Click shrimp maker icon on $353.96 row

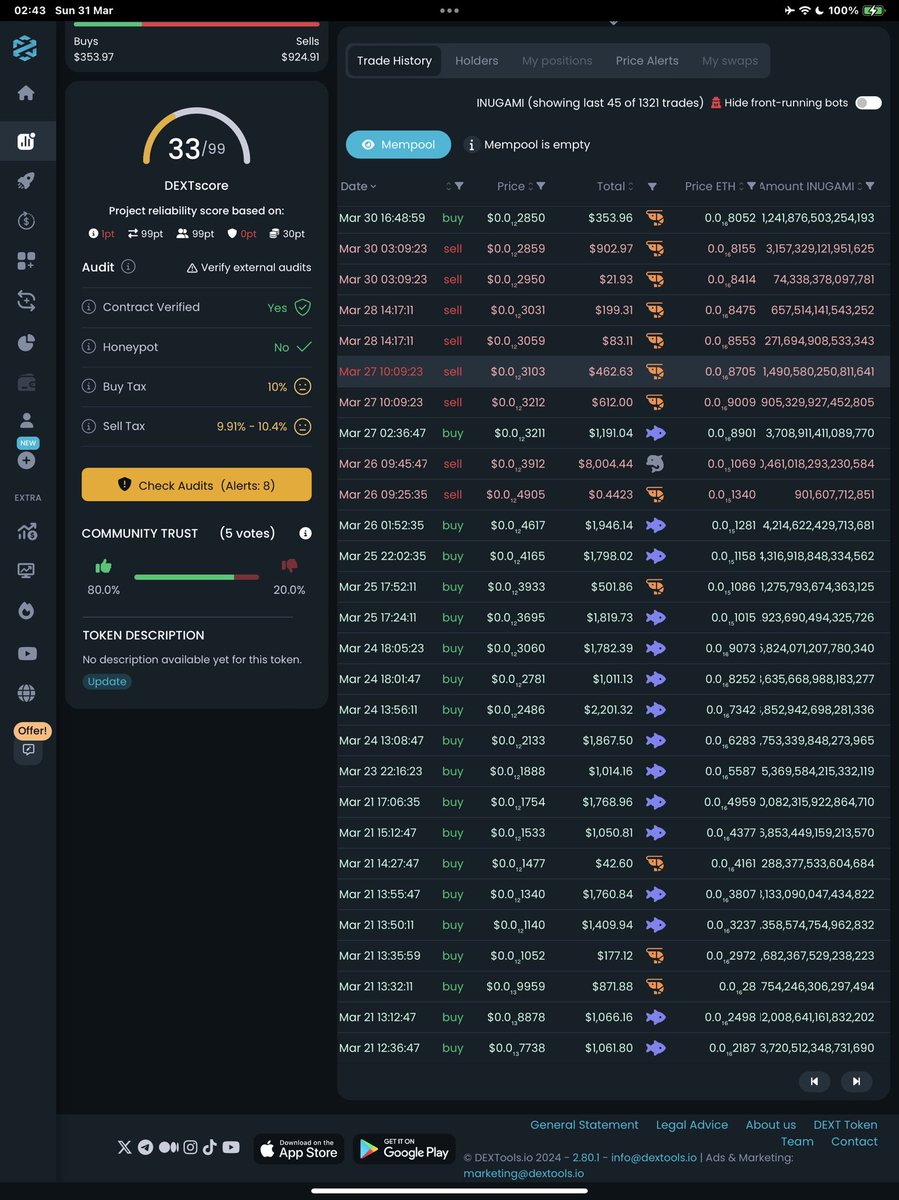point(655,218)
